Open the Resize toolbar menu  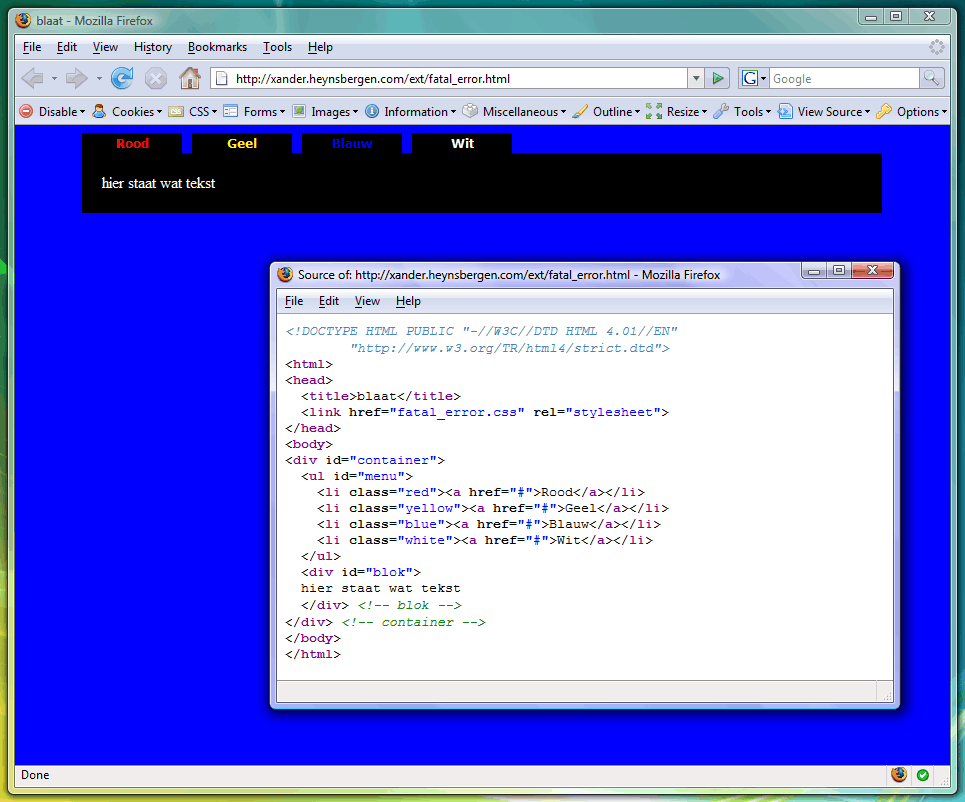tap(686, 111)
